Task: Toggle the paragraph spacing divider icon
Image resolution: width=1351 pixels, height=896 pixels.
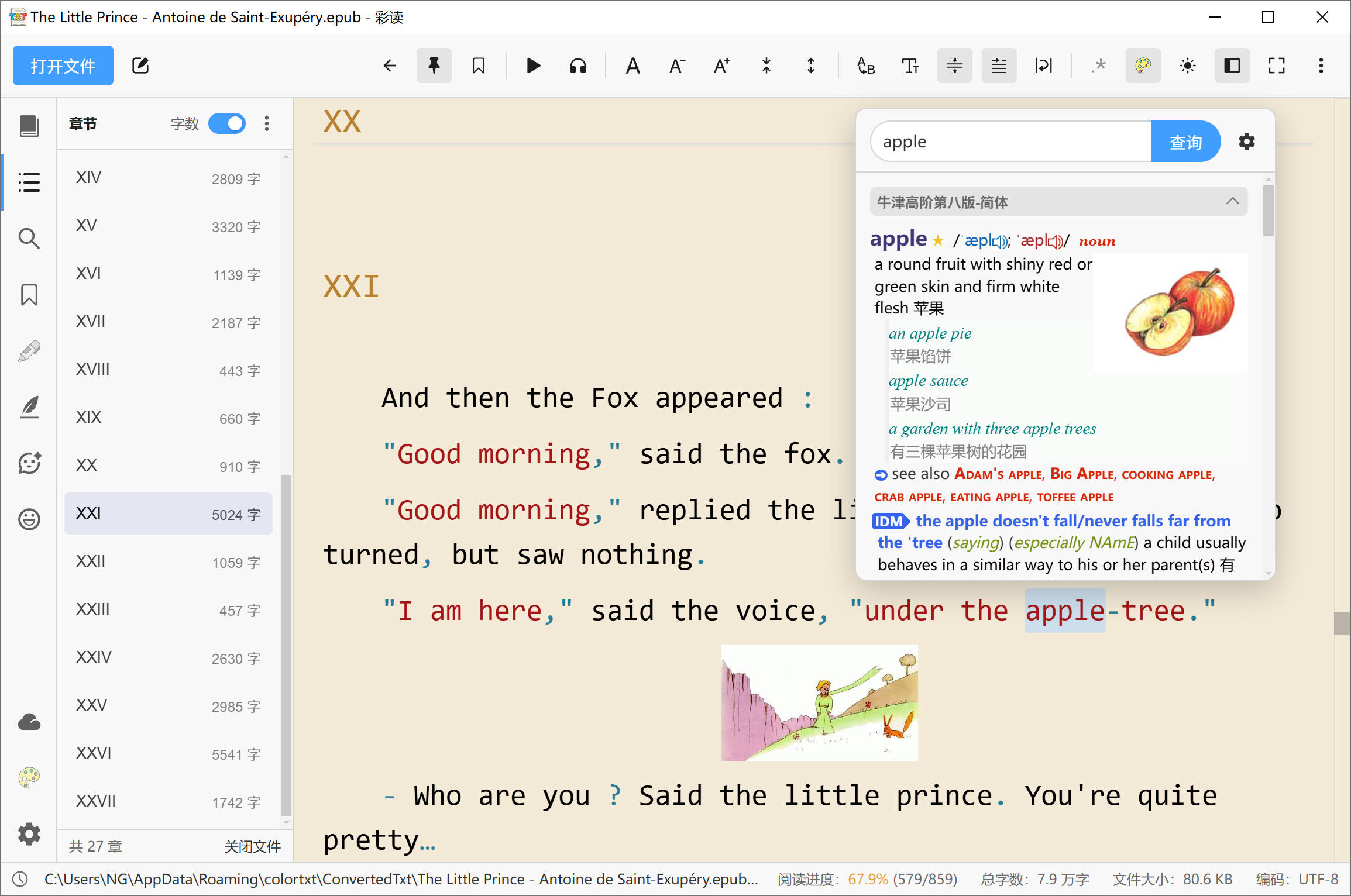Action: pos(955,66)
